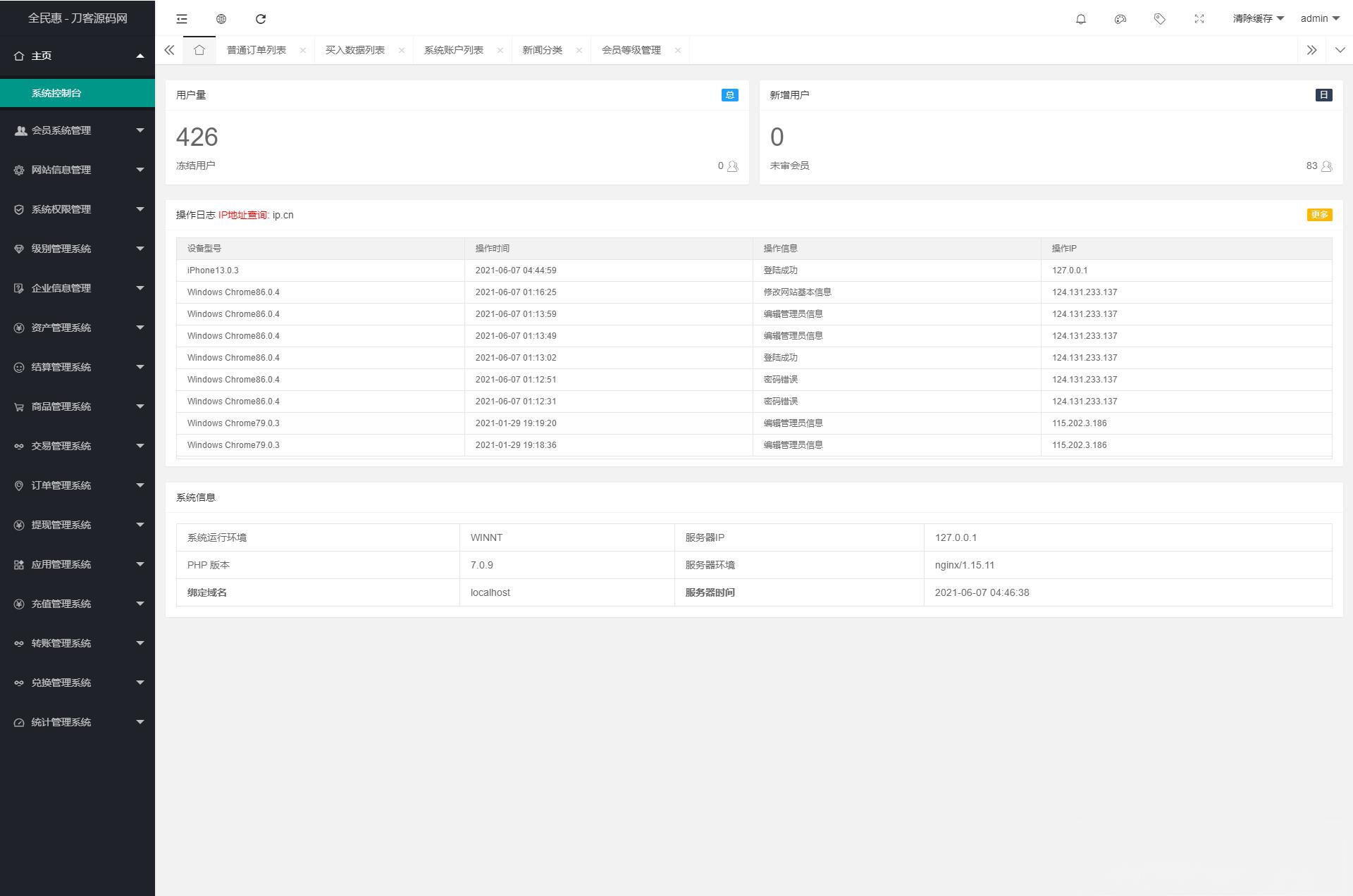The width and height of the screenshot is (1353, 896).
Task: Expand 网站信息管理 menu
Action: [x=78, y=170]
